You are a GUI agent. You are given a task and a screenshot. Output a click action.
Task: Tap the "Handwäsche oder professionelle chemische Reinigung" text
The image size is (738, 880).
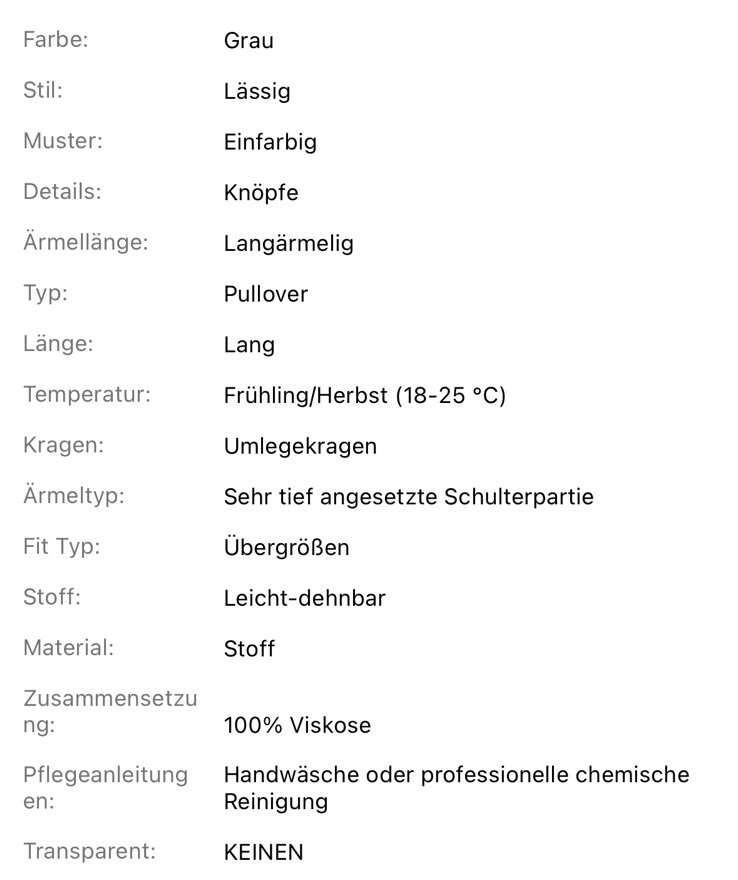pos(456,788)
